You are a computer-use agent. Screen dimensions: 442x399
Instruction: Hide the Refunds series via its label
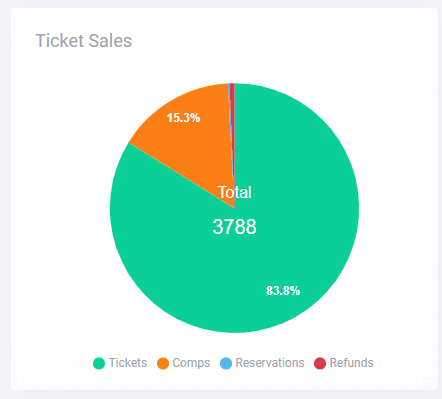click(x=352, y=363)
